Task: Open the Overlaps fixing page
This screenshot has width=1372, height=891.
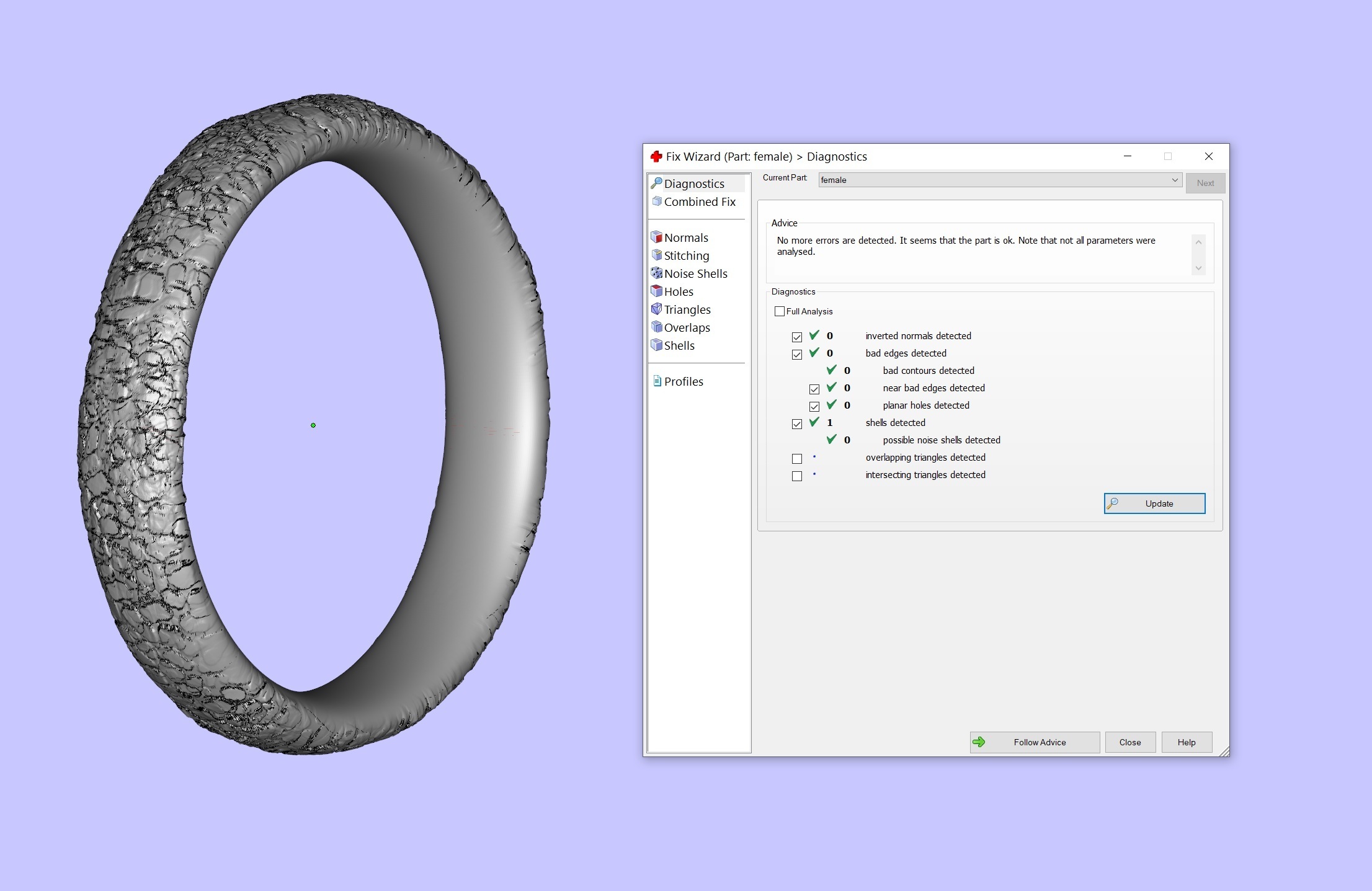Action: [x=687, y=327]
